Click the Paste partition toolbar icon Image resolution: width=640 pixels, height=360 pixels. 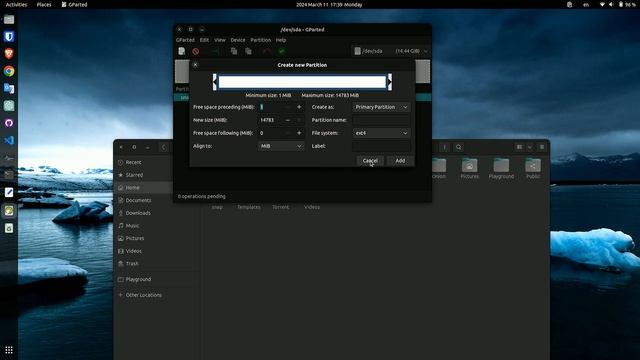tap(248, 51)
